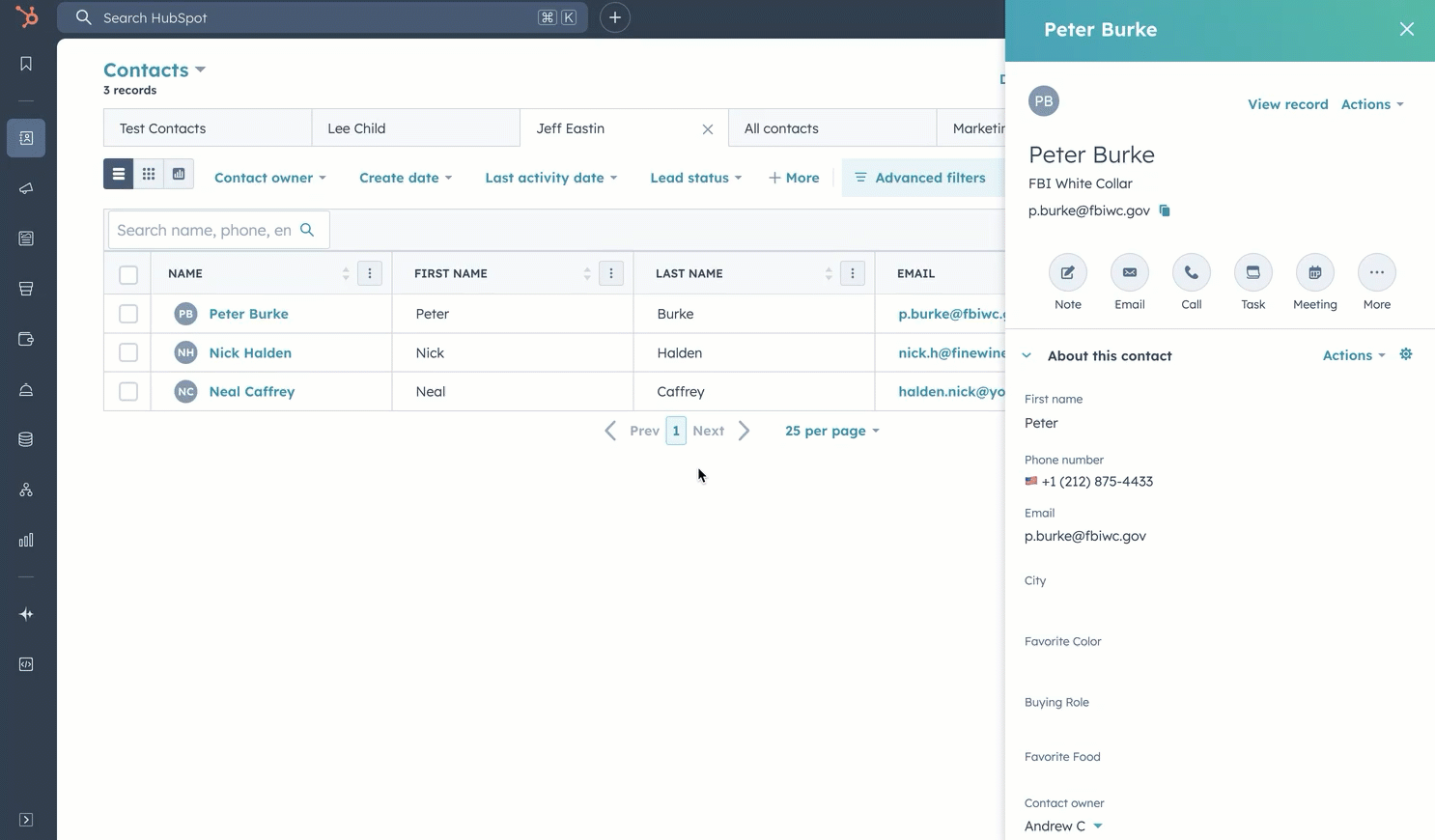1435x840 pixels.
Task: Schedule via the Meeting calendar icon
Action: point(1314,273)
